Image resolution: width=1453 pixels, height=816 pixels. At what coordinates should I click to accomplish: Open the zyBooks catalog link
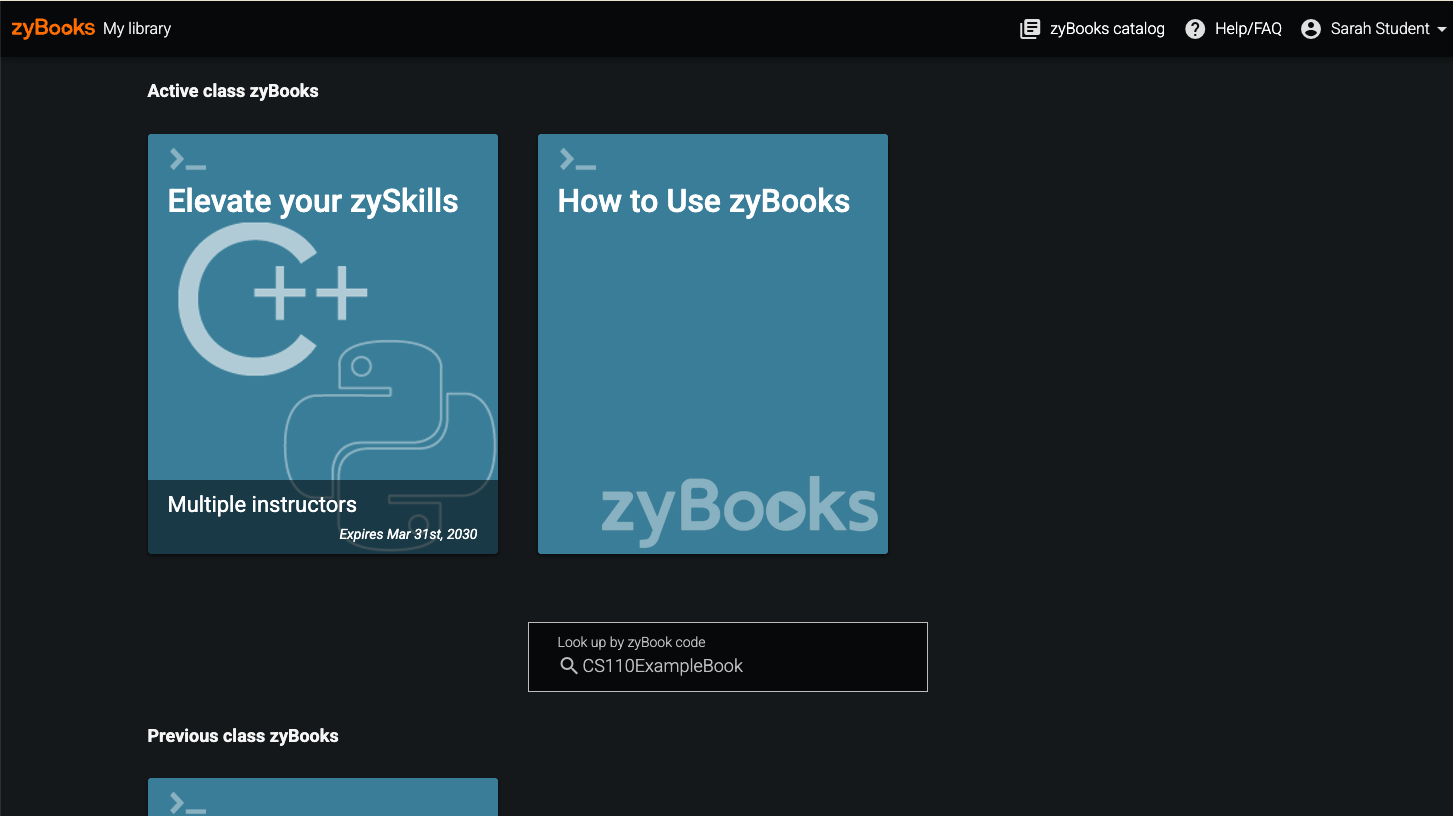click(x=1092, y=29)
